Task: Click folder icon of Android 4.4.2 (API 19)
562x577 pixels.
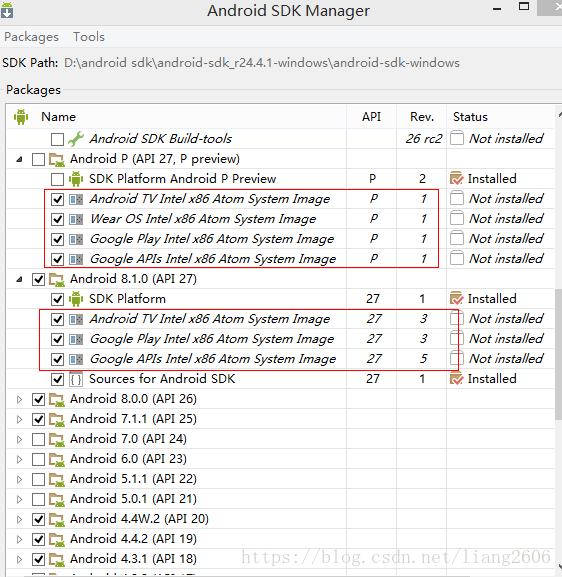Action: (57, 539)
